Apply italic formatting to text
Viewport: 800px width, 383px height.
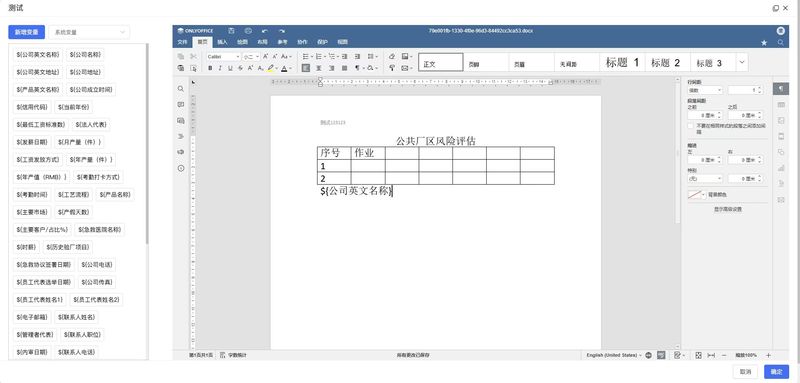coord(220,68)
